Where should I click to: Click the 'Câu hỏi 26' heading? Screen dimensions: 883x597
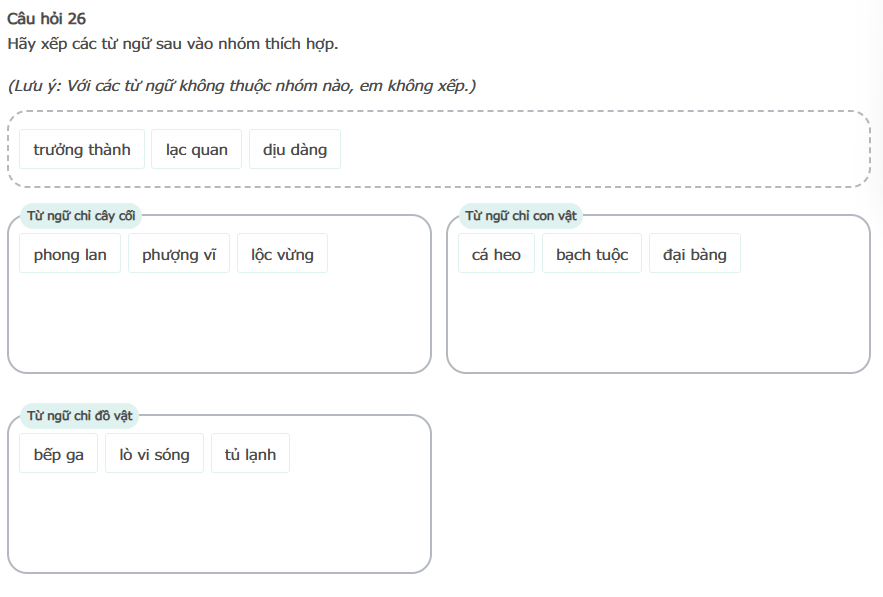point(46,19)
